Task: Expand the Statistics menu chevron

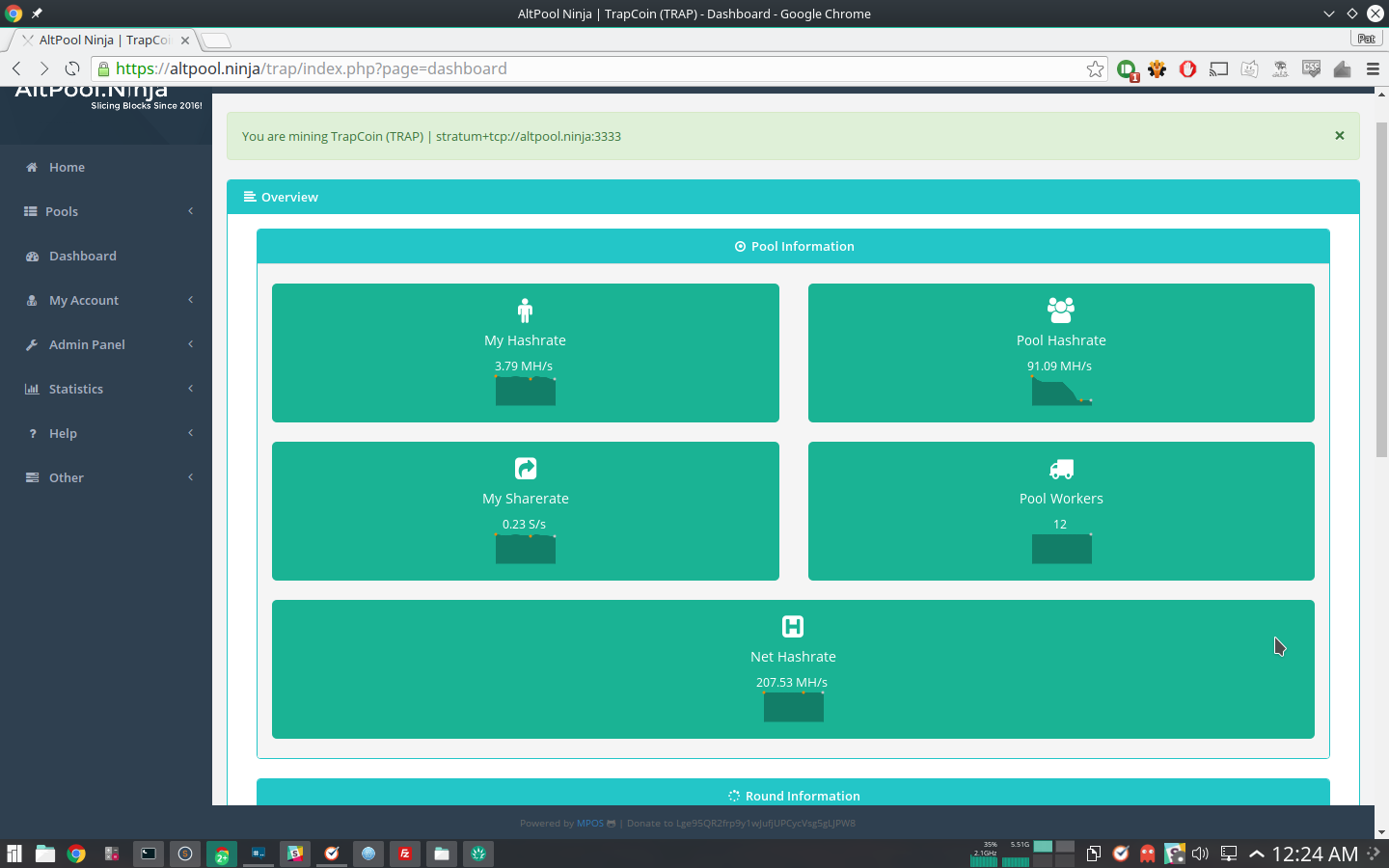Action: tap(191, 389)
